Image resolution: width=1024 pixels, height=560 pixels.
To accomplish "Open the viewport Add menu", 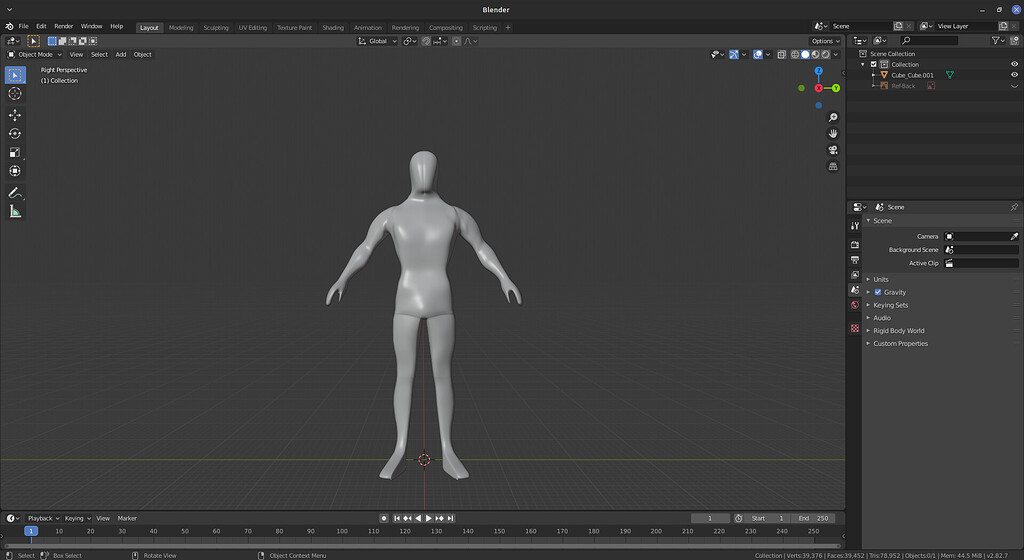I will pos(121,55).
